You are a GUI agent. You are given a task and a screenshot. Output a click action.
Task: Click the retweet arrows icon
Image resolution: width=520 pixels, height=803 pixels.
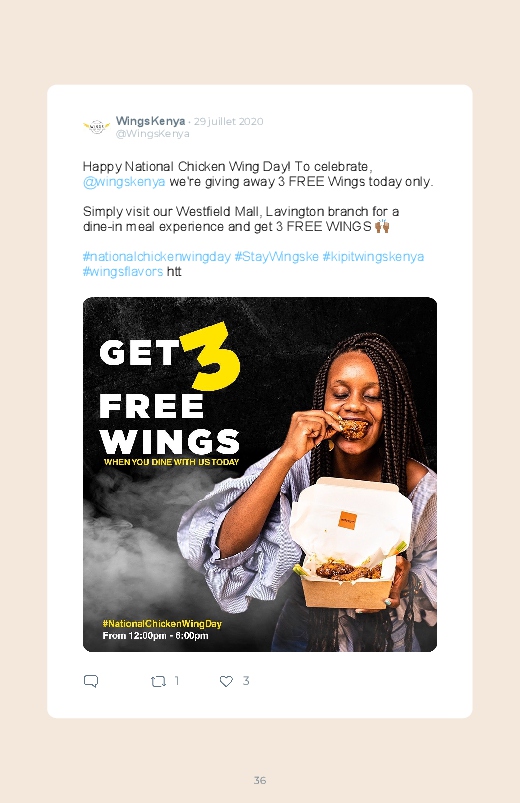click(x=158, y=681)
